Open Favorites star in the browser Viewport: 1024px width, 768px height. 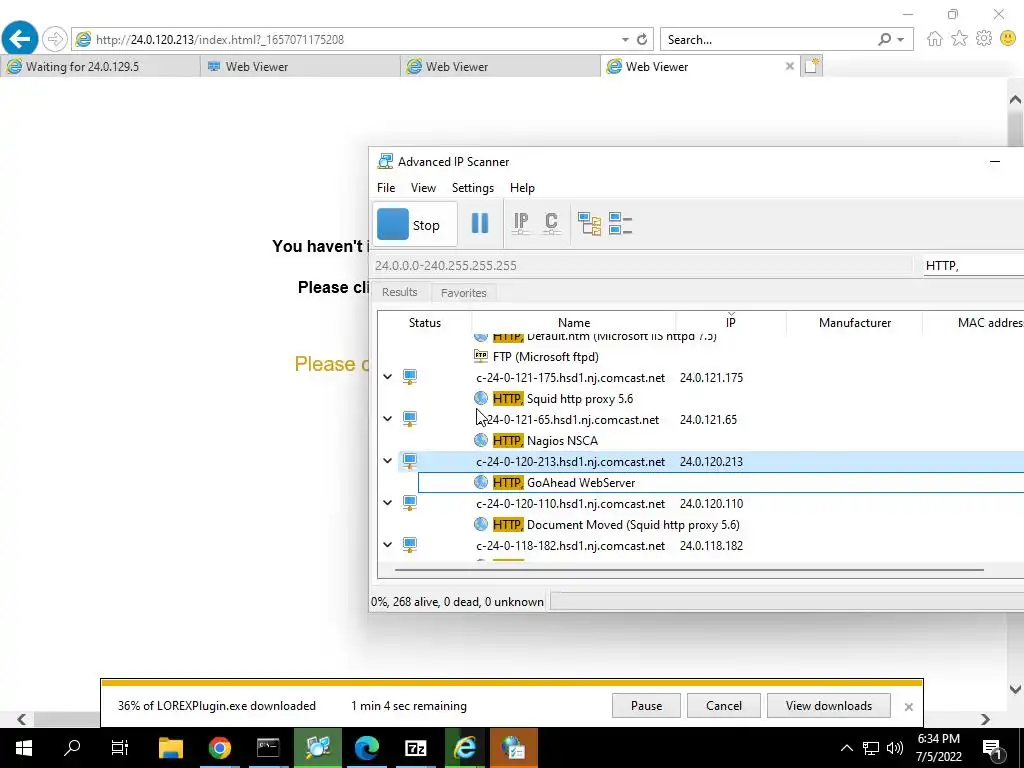959,39
